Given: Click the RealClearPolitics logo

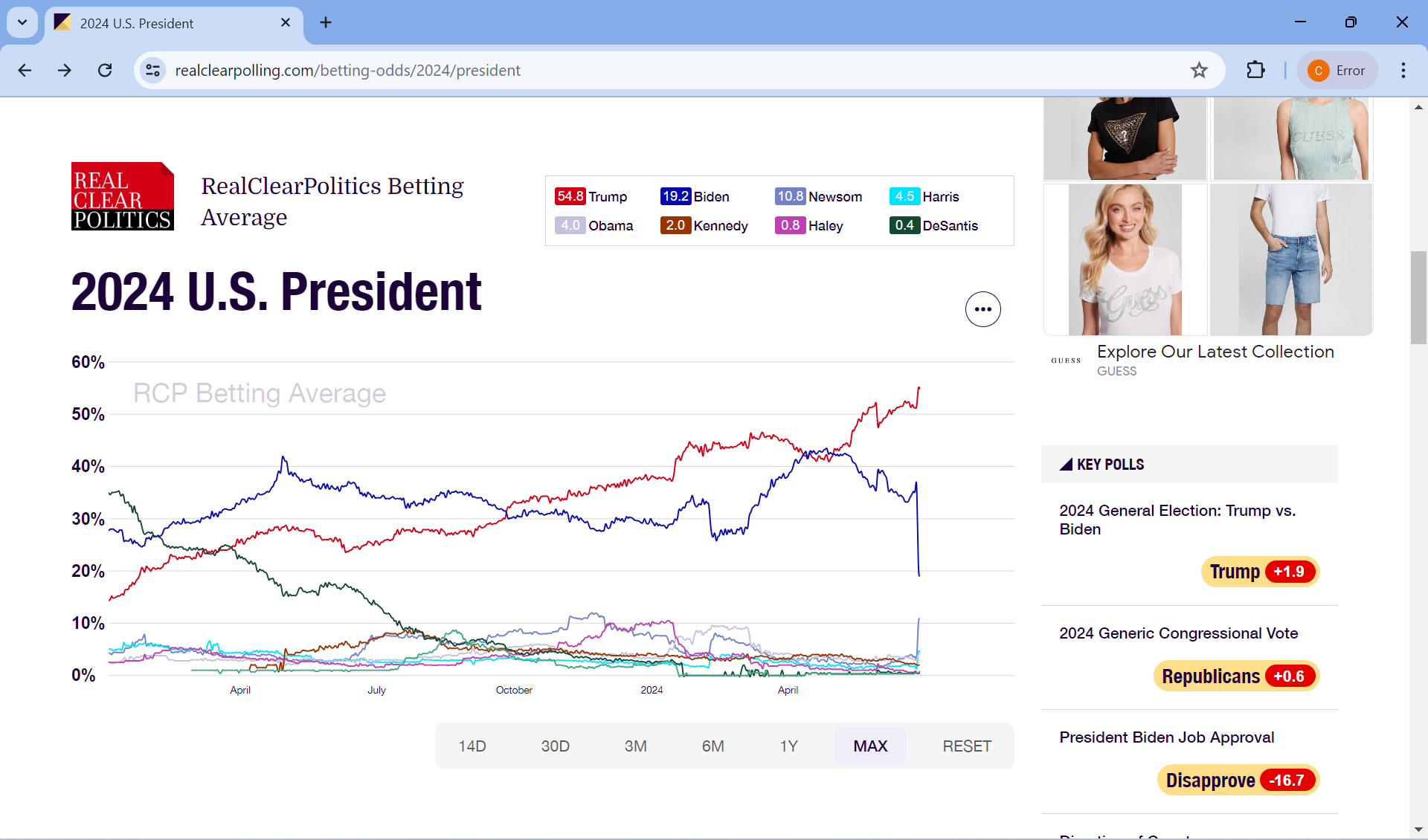Looking at the screenshot, I should pos(123,196).
